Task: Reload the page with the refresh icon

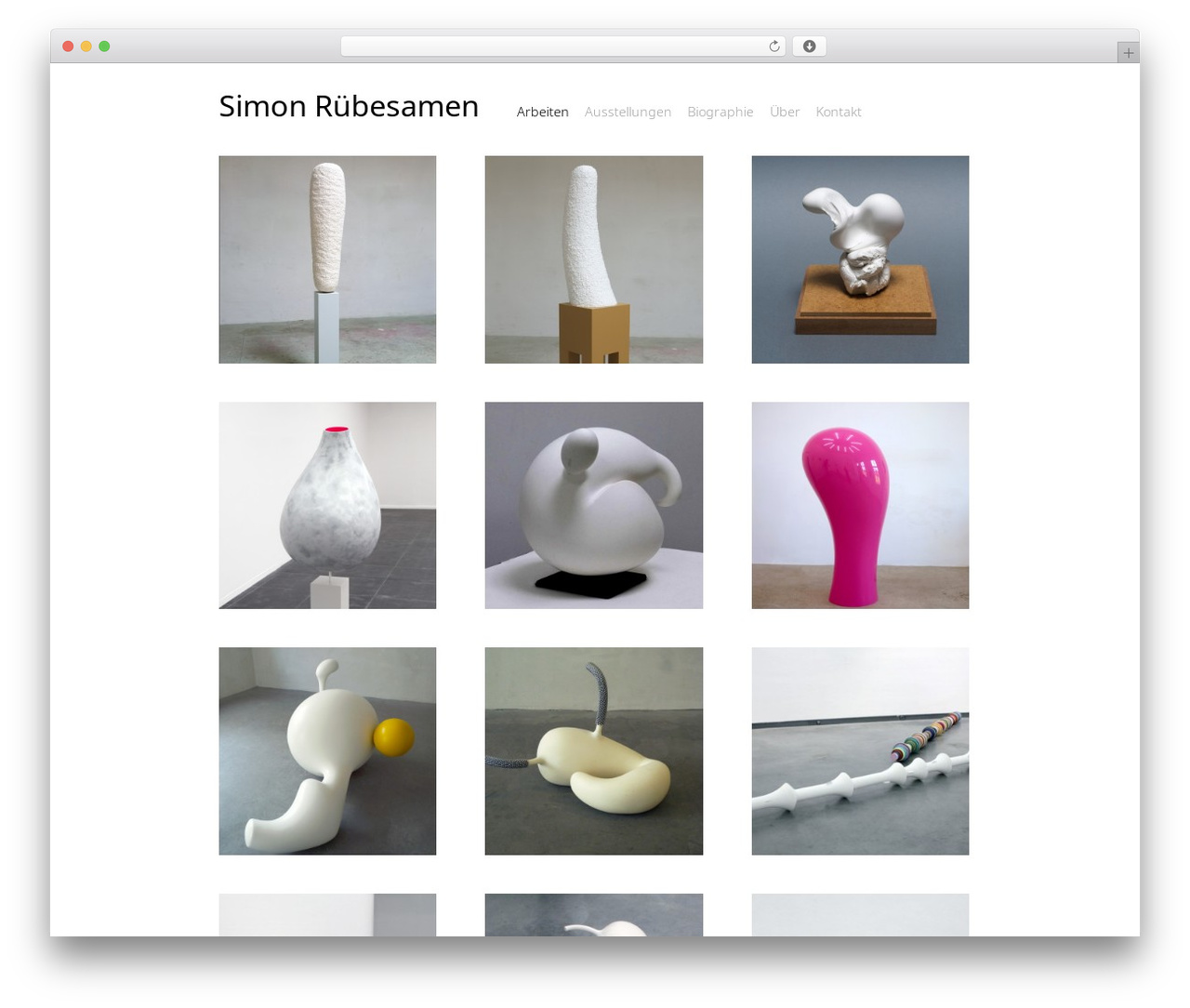Action: [x=773, y=46]
